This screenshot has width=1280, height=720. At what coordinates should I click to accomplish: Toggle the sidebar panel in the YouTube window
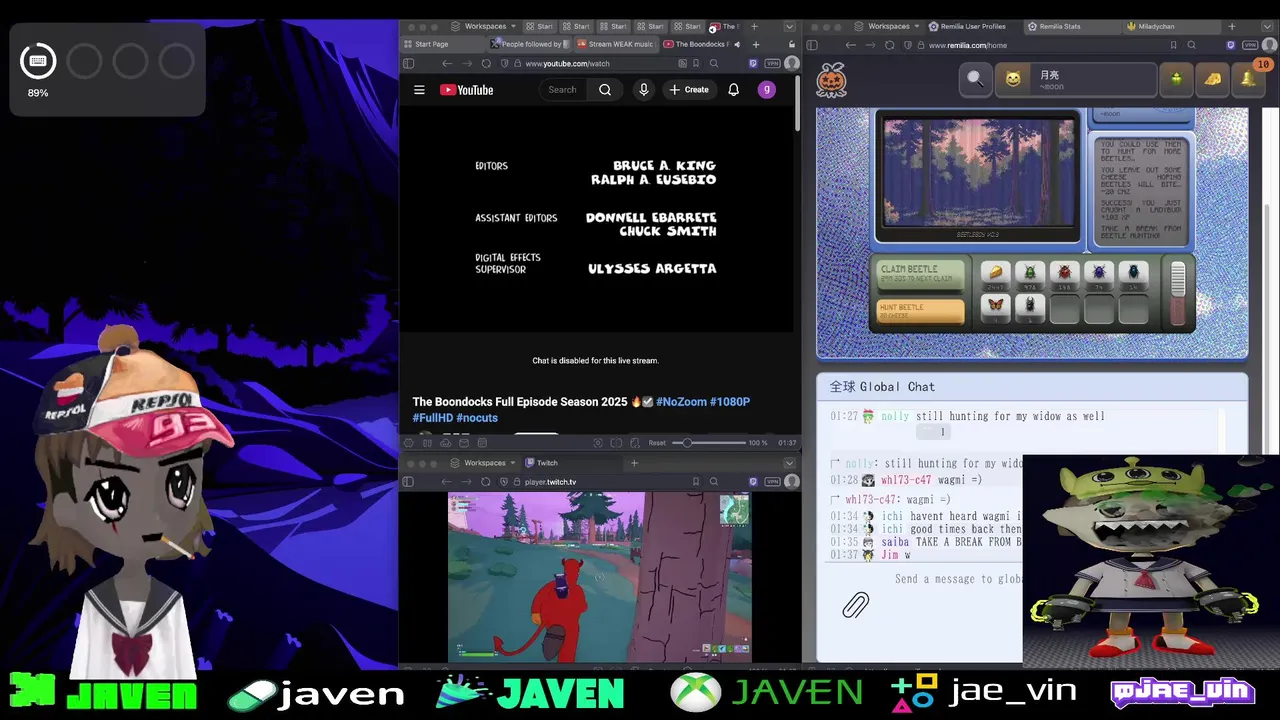408,63
